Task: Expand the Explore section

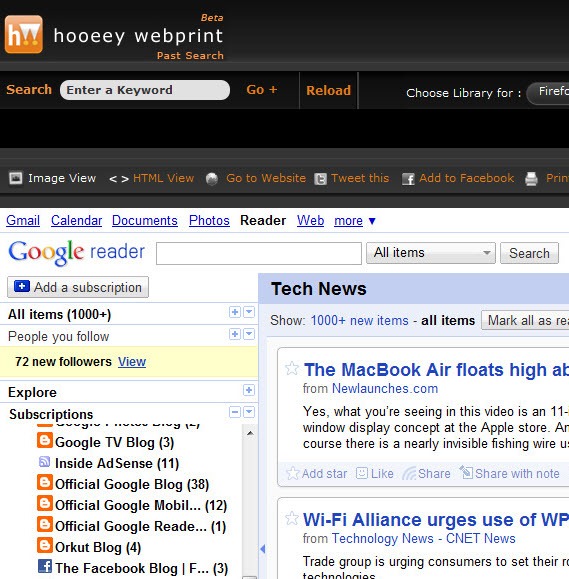Action: click(249, 390)
